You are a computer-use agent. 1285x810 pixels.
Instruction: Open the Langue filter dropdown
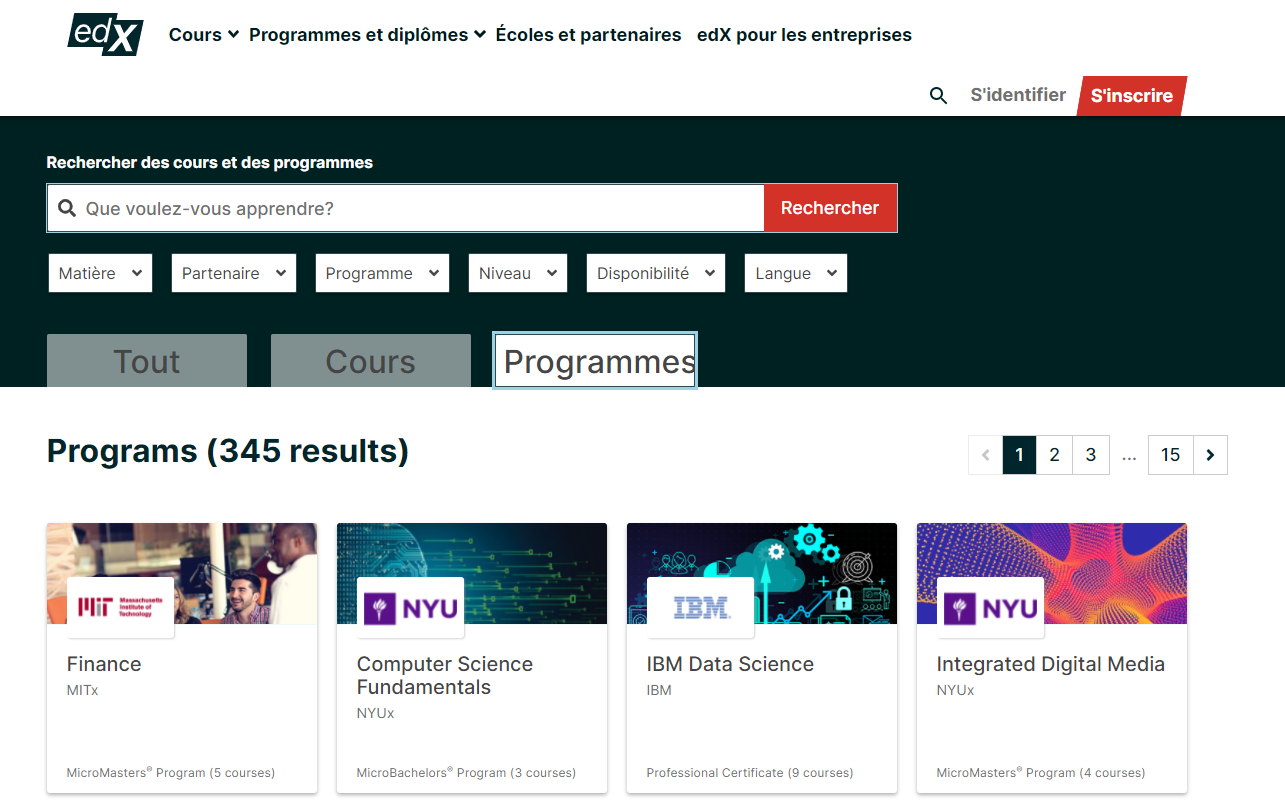(796, 273)
